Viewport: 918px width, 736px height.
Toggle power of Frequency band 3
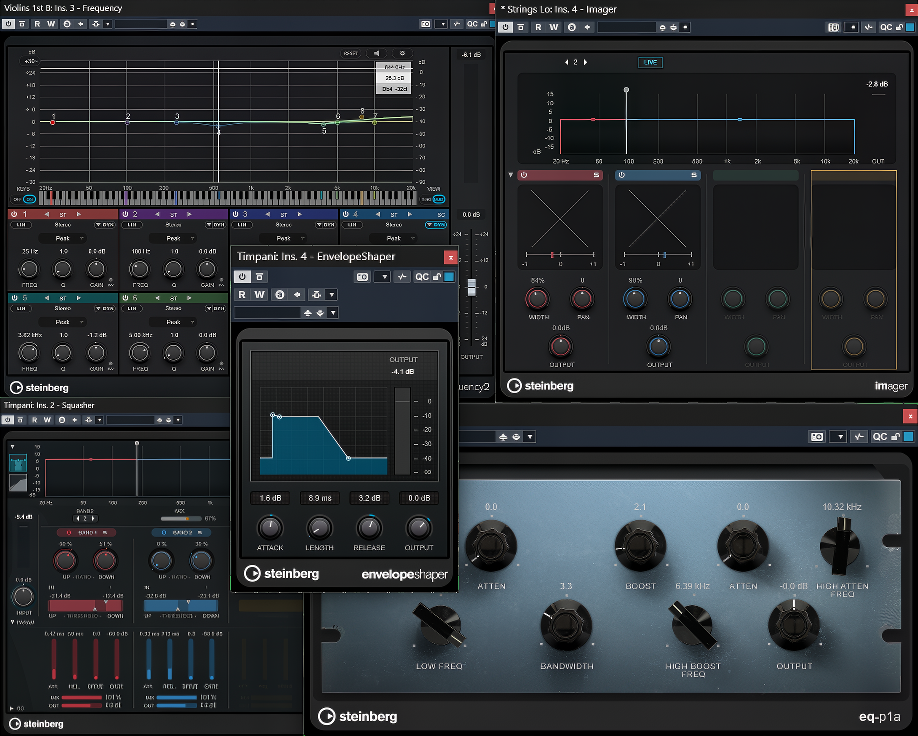click(x=235, y=214)
